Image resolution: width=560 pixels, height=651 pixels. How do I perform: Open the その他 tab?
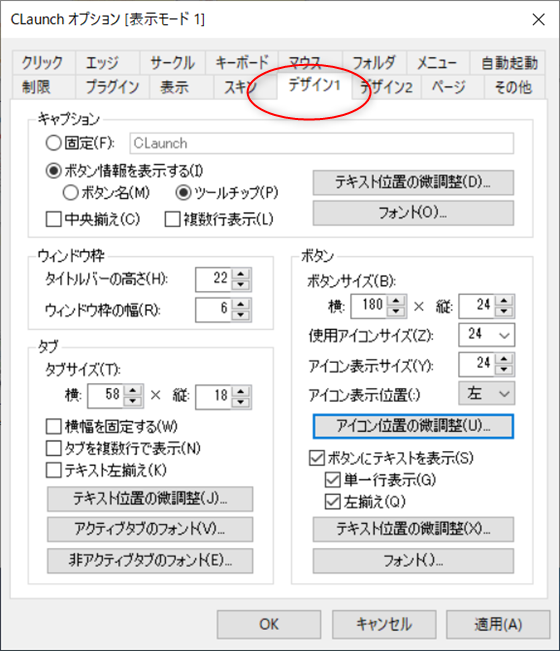[514, 87]
